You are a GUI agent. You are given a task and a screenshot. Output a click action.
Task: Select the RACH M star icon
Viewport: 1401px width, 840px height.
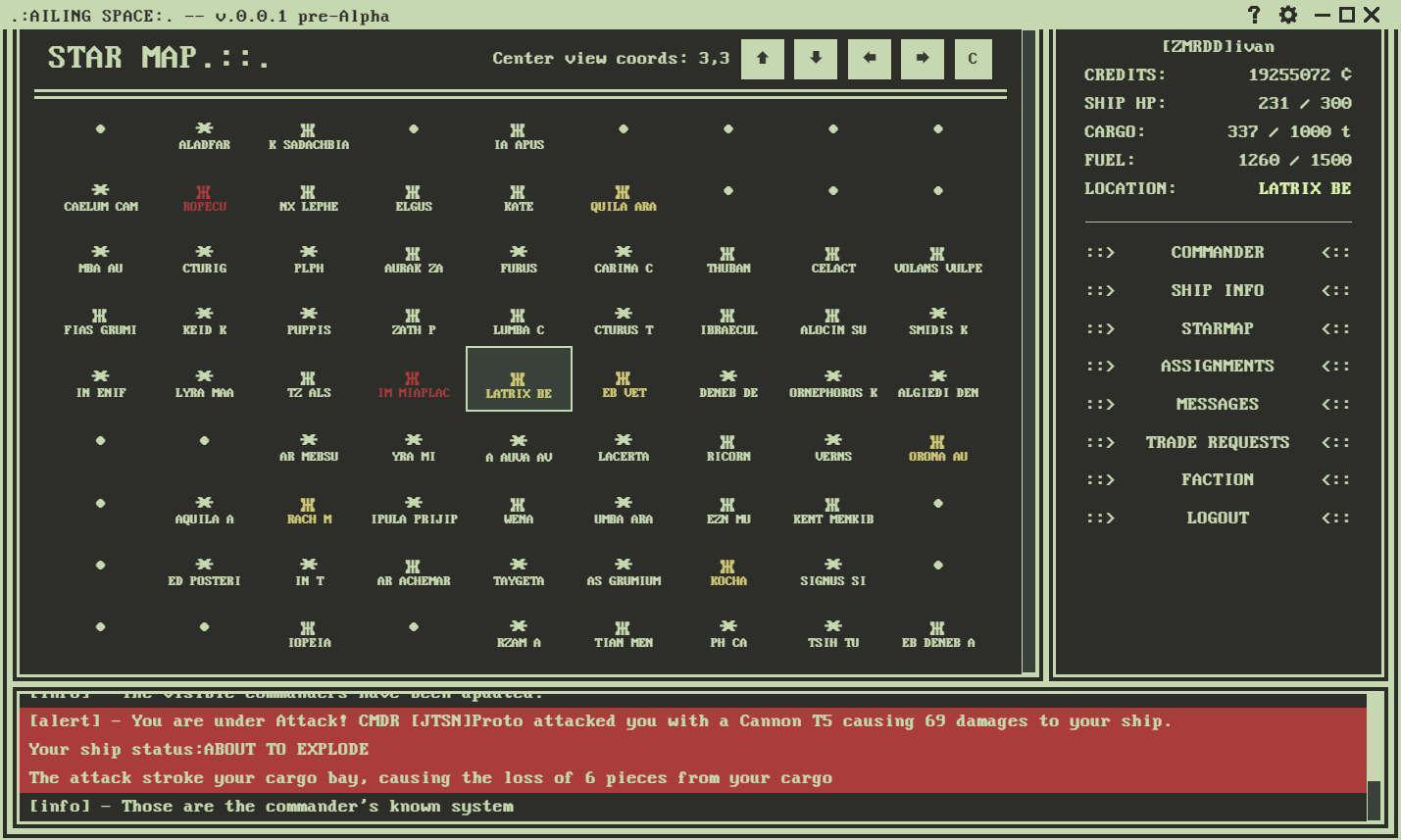tap(308, 504)
